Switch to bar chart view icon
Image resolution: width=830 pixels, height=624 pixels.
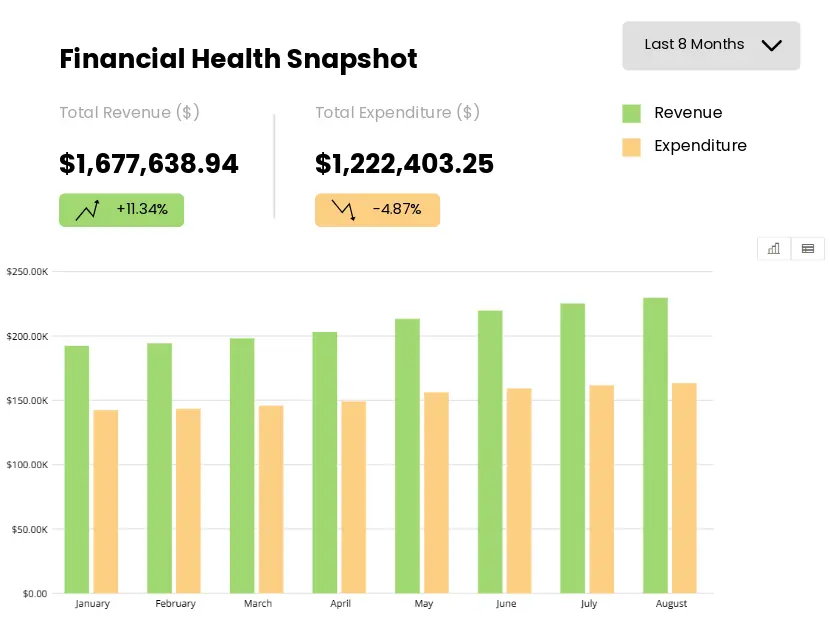click(x=774, y=249)
